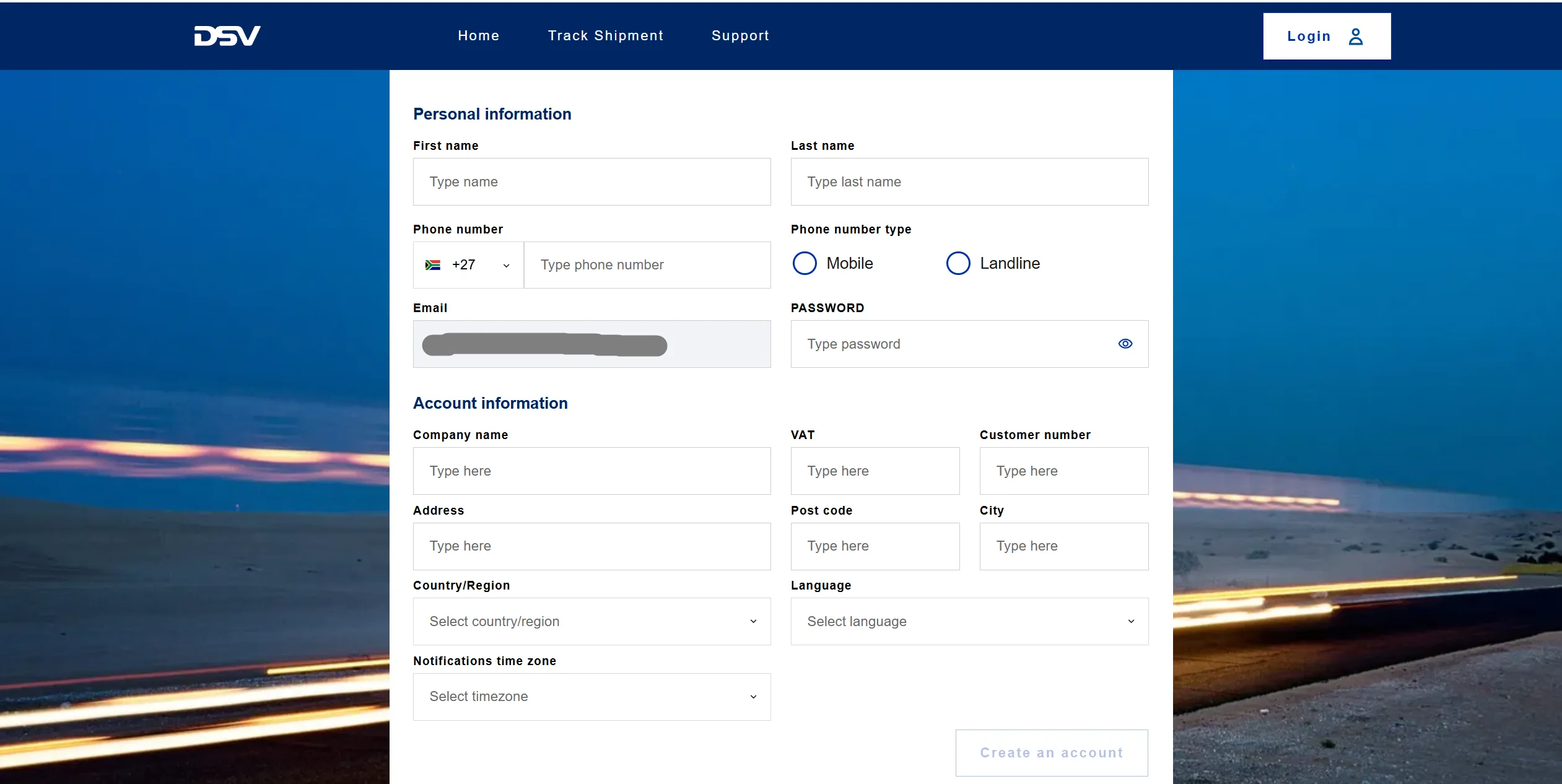This screenshot has height=784, width=1562.
Task: Click the user profile icon beside Login
Action: pos(1355,37)
